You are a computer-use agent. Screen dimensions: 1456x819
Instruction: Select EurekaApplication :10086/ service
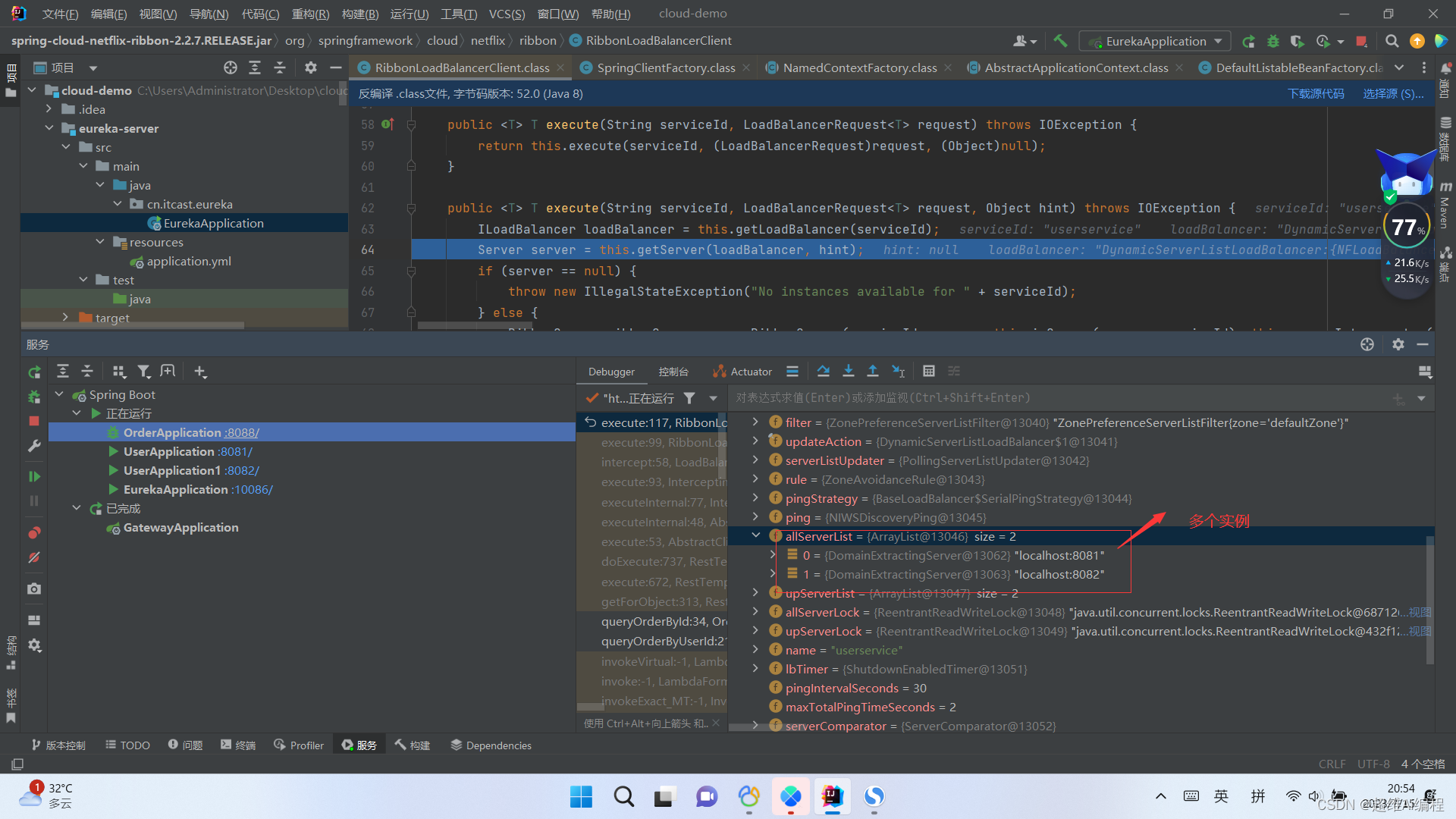click(198, 489)
